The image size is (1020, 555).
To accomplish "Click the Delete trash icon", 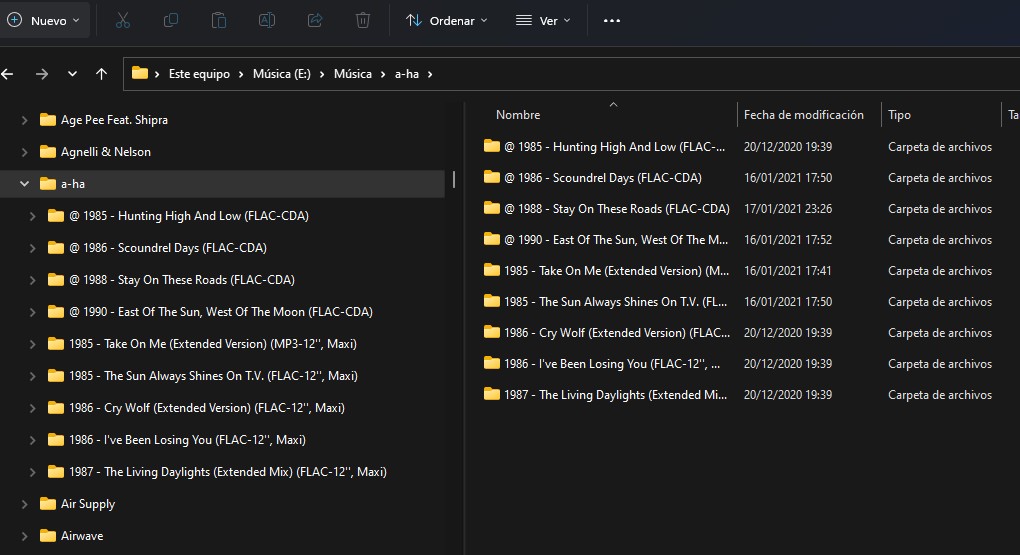I will pos(363,20).
